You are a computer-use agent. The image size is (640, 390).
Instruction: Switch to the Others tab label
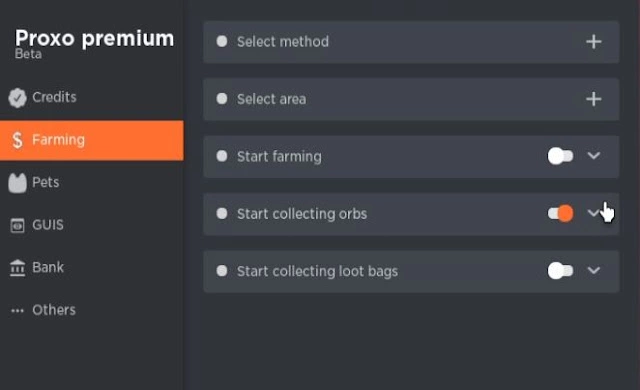pos(54,310)
